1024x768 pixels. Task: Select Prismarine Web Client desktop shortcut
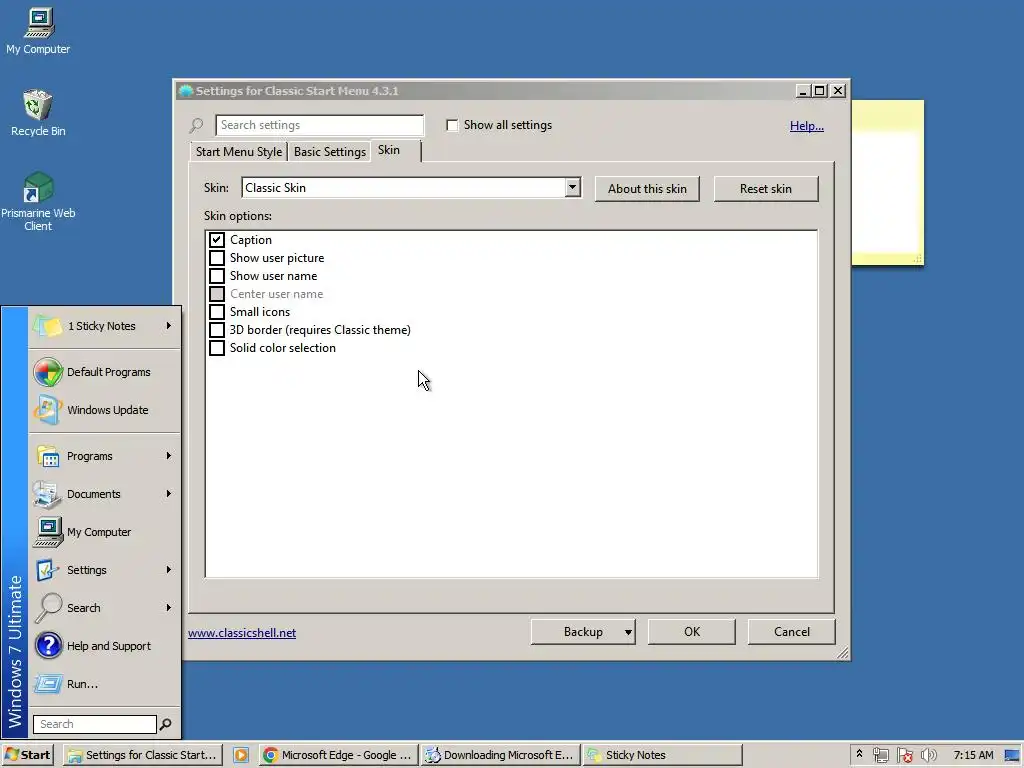(x=38, y=201)
